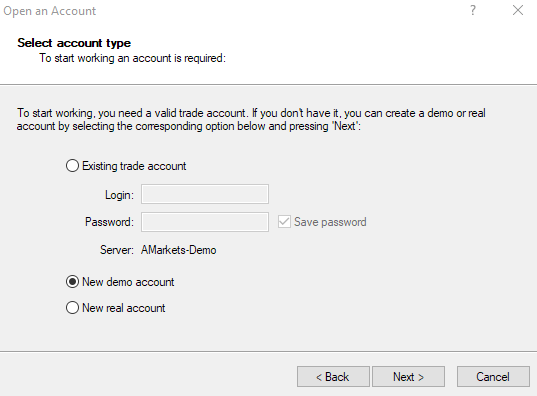The height and width of the screenshot is (396, 537).
Task: Click the valid trade account instruction paragraph
Action: coord(251,120)
